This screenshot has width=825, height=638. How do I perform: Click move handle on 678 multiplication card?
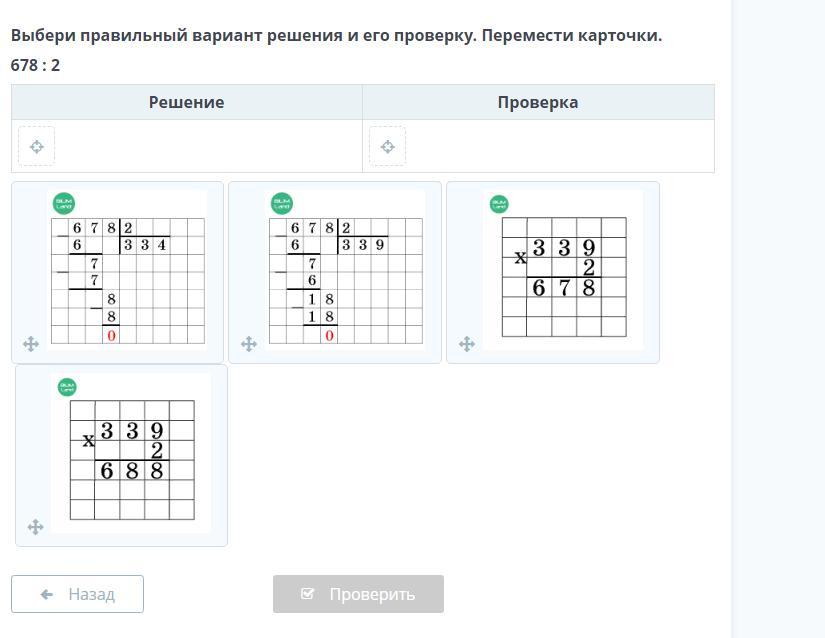click(467, 344)
